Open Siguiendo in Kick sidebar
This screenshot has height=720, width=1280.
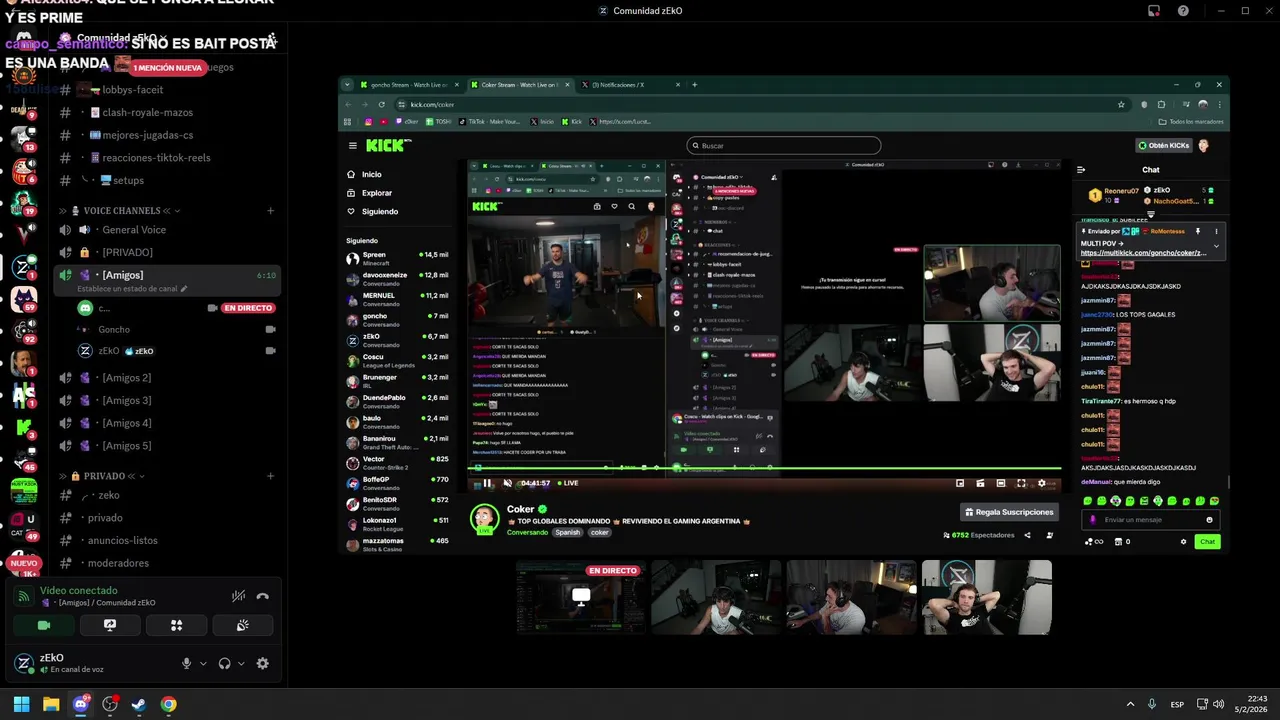(x=379, y=212)
